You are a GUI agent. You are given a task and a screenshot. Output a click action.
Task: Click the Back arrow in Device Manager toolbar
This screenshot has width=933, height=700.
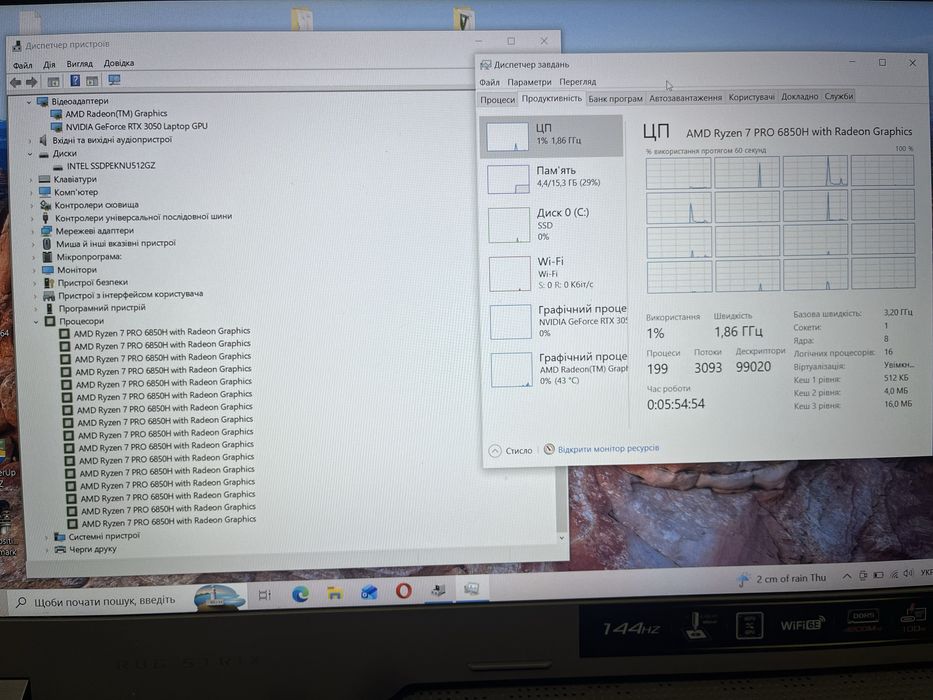pos(16,82)
